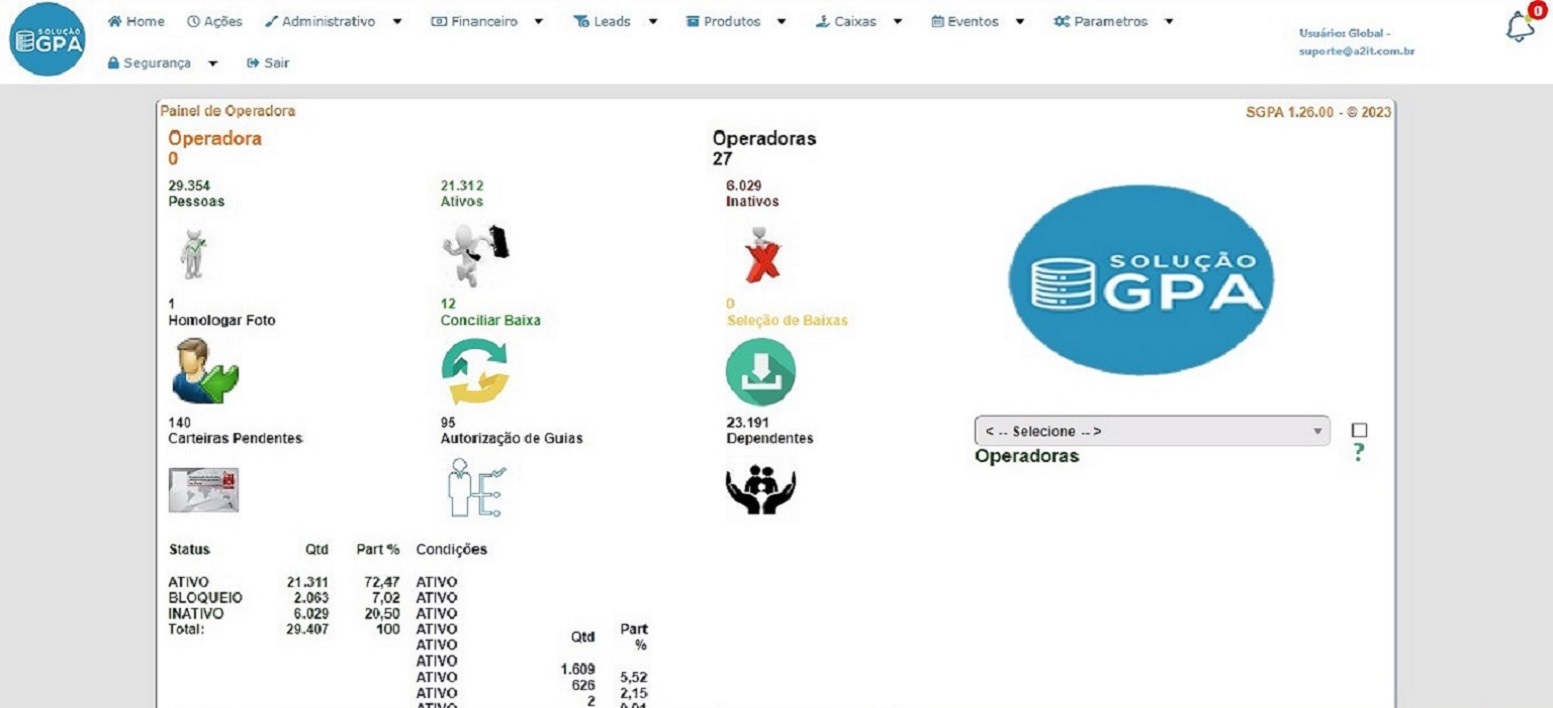Click Sair to log out

(x=268, y=63)
